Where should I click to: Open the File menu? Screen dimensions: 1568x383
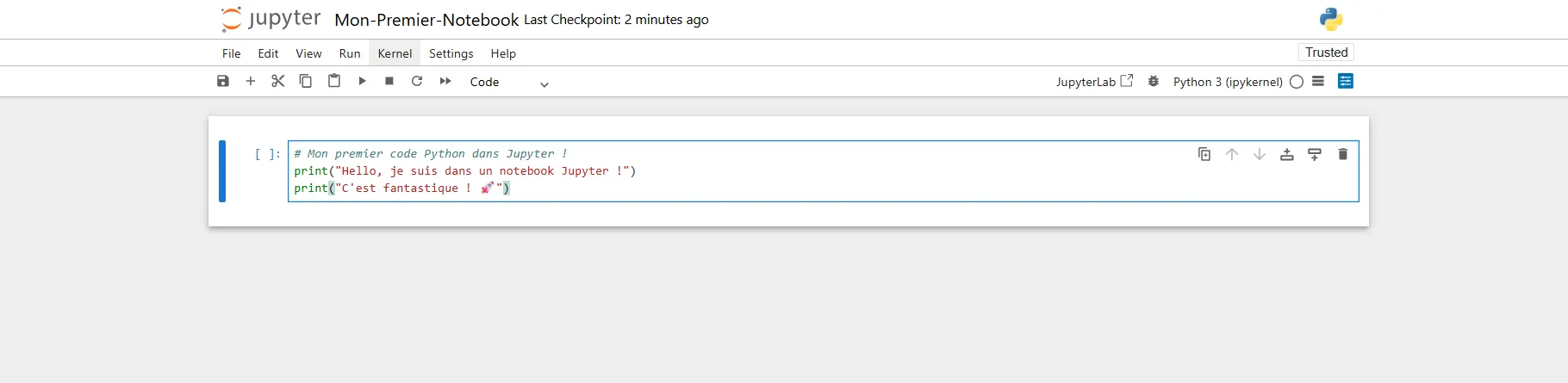[231, 53]
